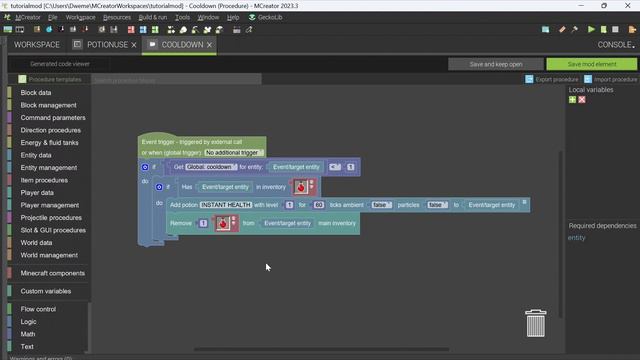Screen dimensions: 640x360
Task: Click Export procedure link
Action: pos(557,79)
